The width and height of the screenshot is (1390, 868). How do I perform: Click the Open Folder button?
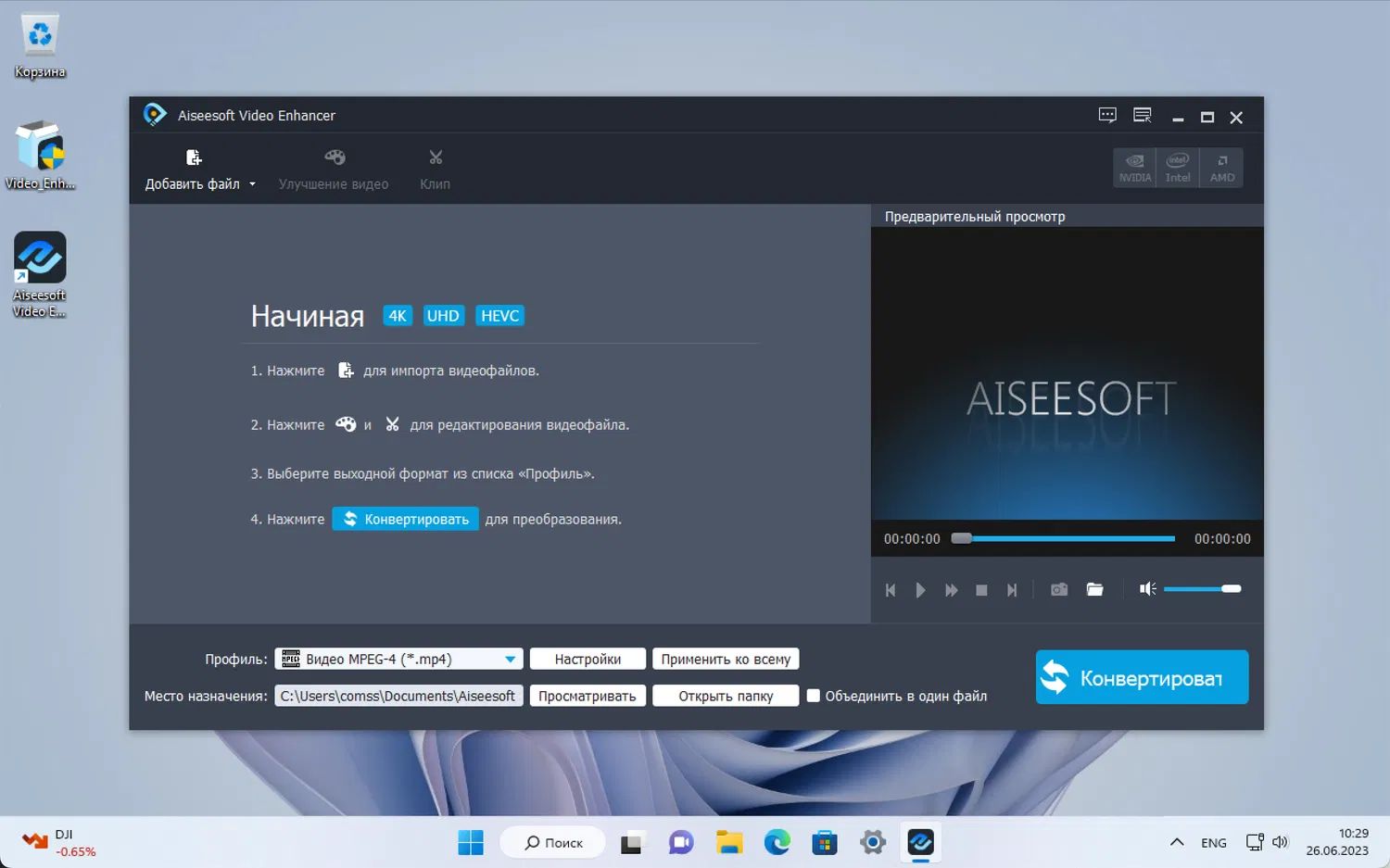[726, 696]
